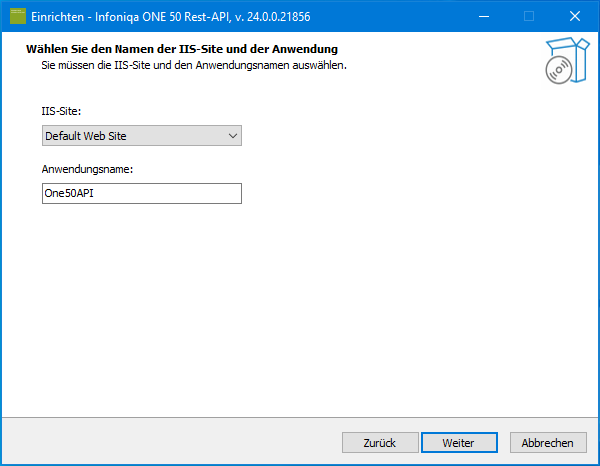600x466 pixels.
Task: Click the green installer icon in title bar
Action: tap(18, 16)
